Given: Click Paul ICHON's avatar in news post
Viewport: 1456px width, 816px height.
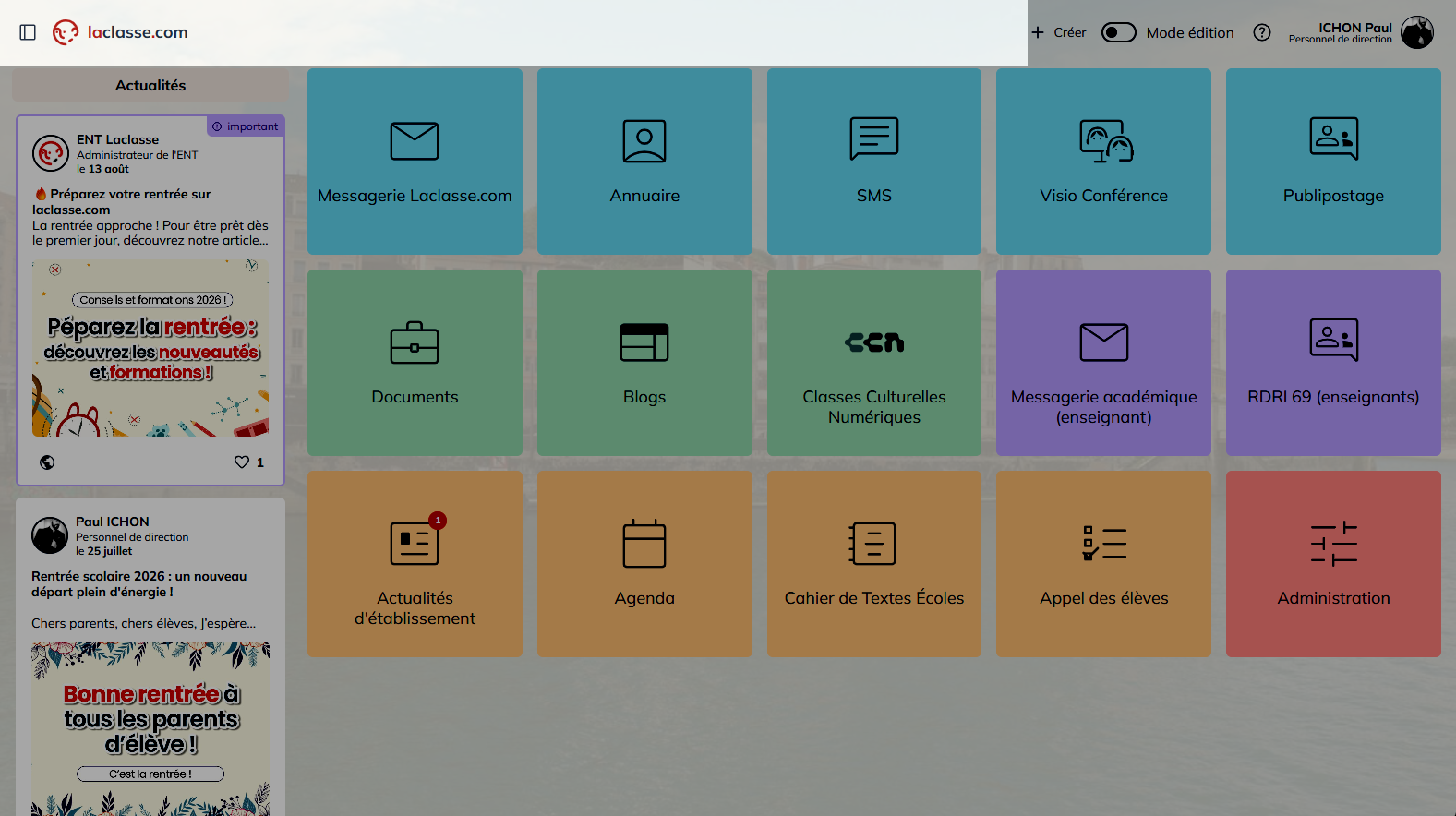Looking at the screenshot, I should tap(50, 535).
